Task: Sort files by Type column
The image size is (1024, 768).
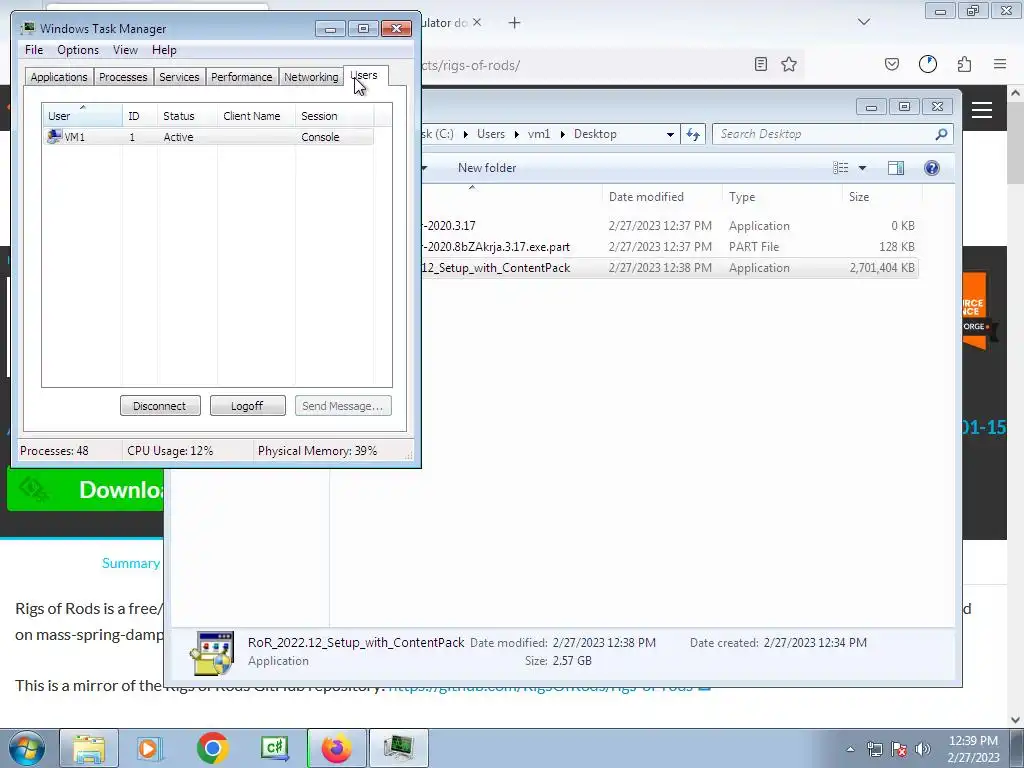Action: 782,197
